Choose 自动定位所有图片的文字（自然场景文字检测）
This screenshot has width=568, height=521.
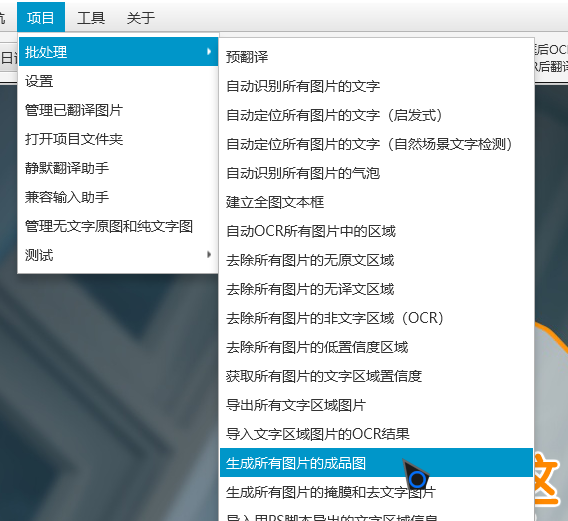376,144
